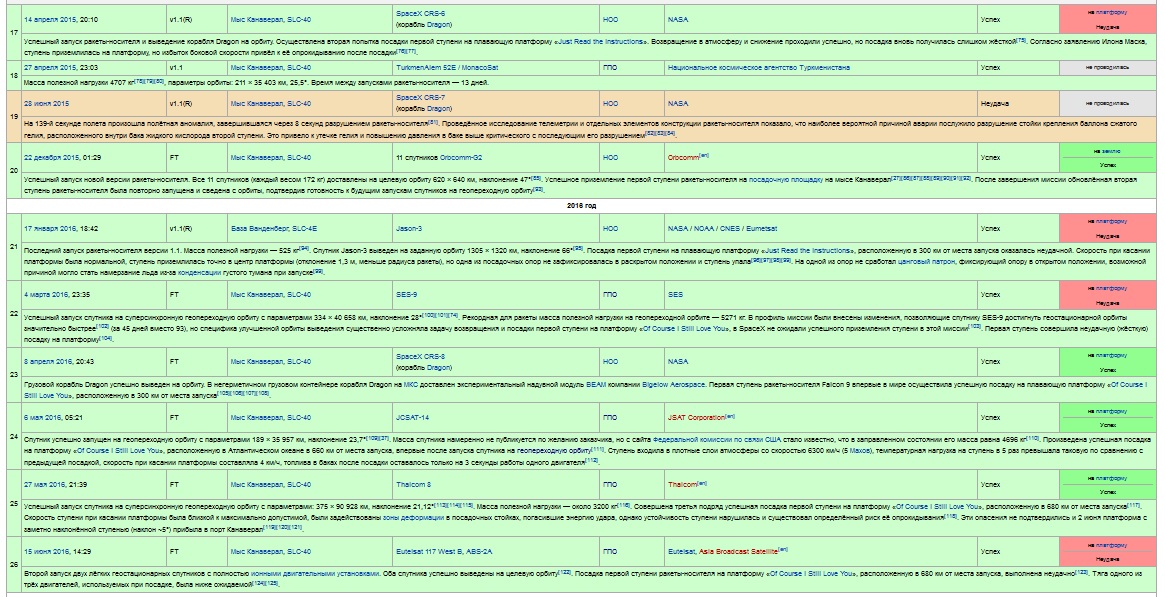Screen dimensions: 1165x597
Task: Follow the 'ионными двигательными установками' link
Action: [x=315, y=573]
